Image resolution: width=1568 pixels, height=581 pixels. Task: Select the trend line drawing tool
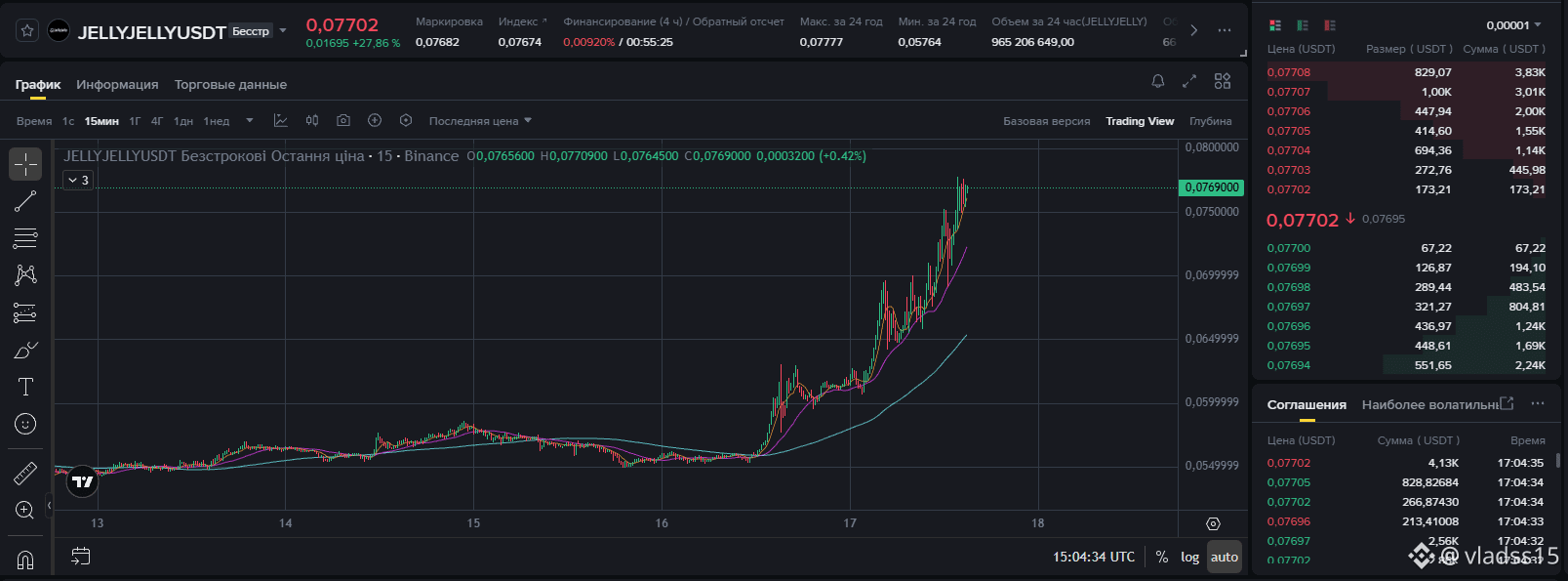[x=25, y=201]
